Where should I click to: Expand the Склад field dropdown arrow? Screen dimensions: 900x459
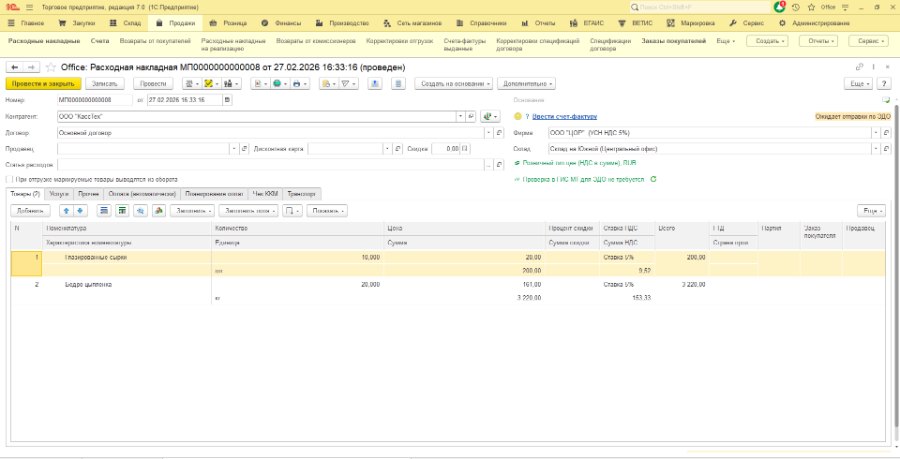tap(875, 149)
